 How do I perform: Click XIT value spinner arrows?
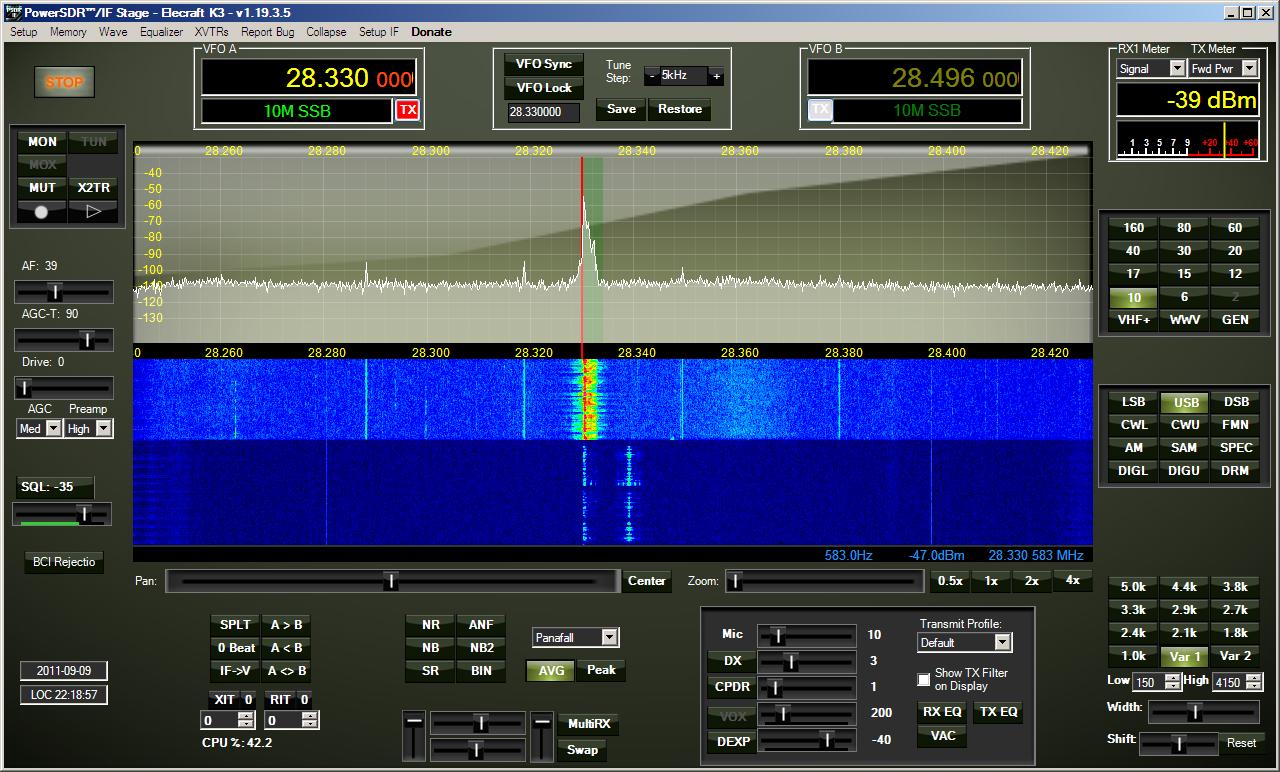[245, 720]
